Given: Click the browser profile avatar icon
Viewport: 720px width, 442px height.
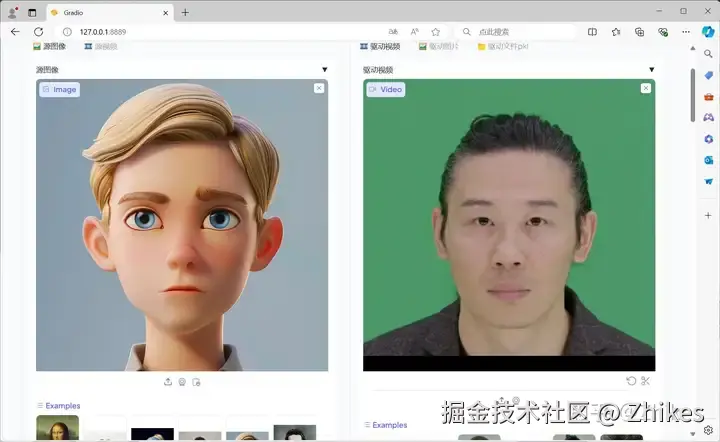Looking at the screenshot, I should [x=13, y=12].
